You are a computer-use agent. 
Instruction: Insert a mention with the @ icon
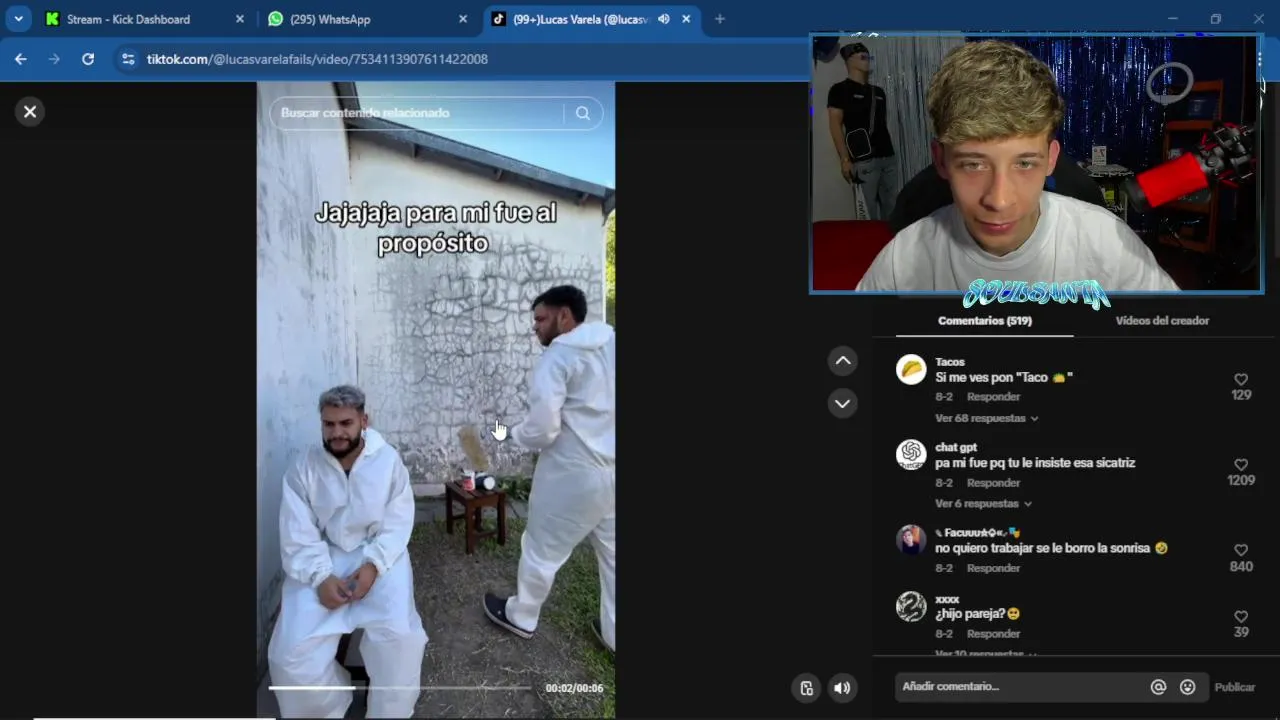[1158, 687]
